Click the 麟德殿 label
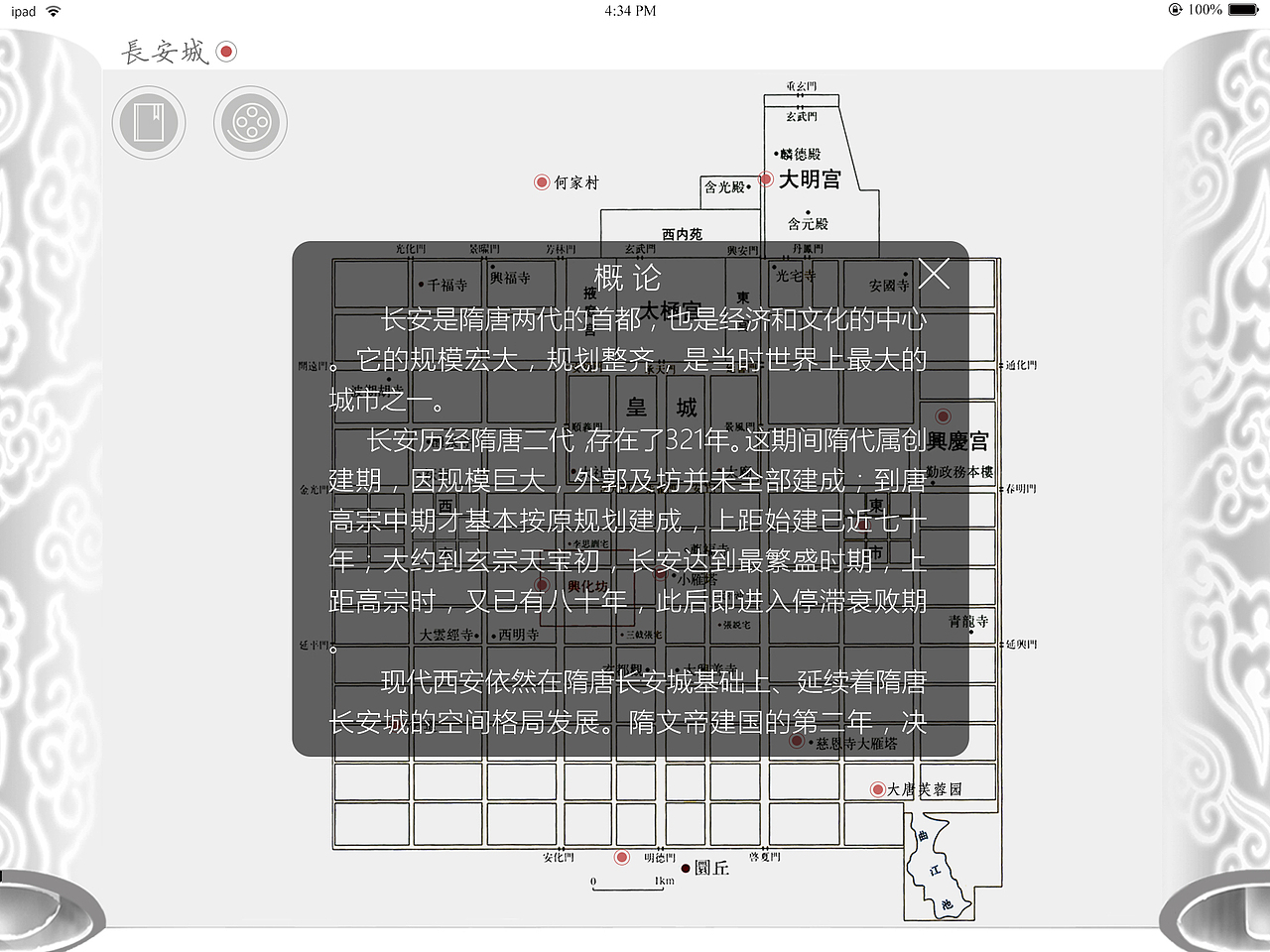The image size is (1270, 952). pyautogui.click(x=800, y=154)
